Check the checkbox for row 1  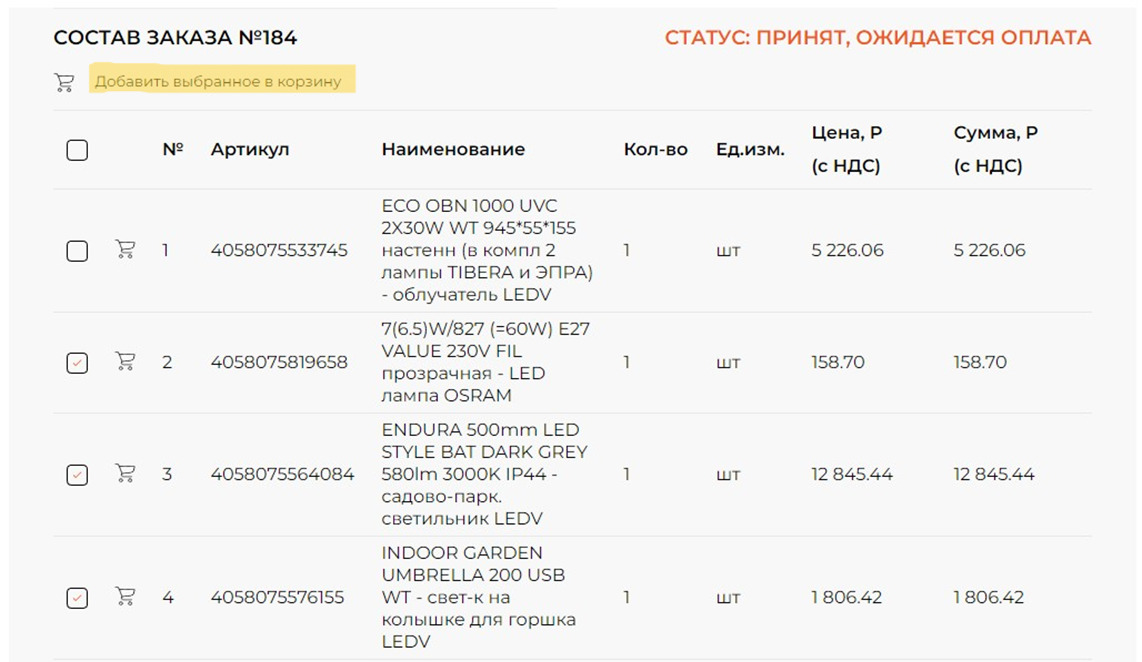[x=77, y=250]
